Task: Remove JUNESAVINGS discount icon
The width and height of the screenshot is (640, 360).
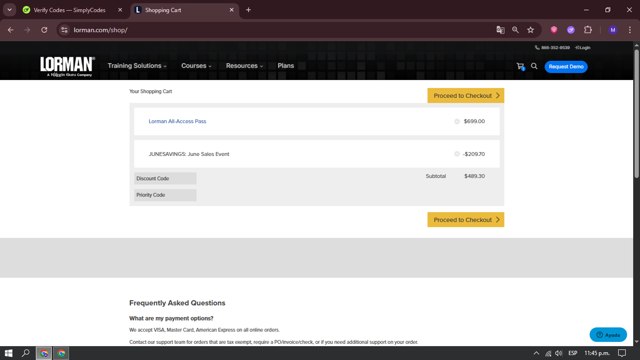Action: pyautogui.click(x=457, y=154)
